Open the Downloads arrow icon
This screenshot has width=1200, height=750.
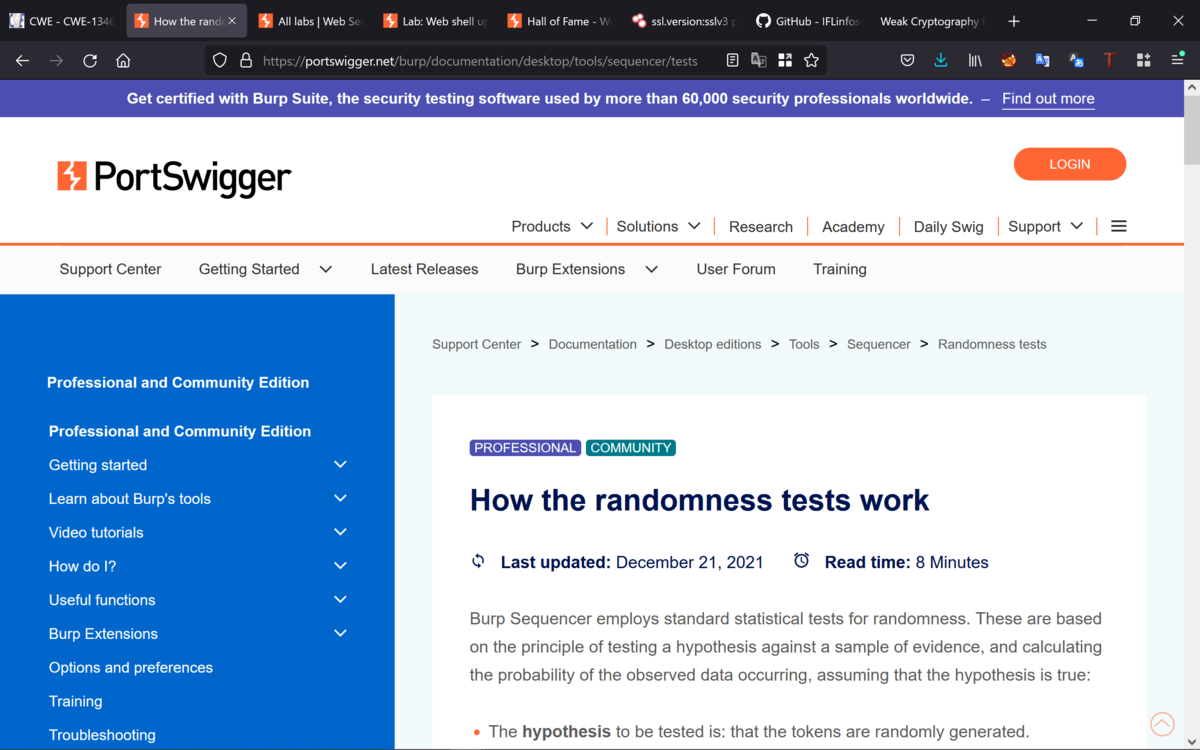(941, 60)
